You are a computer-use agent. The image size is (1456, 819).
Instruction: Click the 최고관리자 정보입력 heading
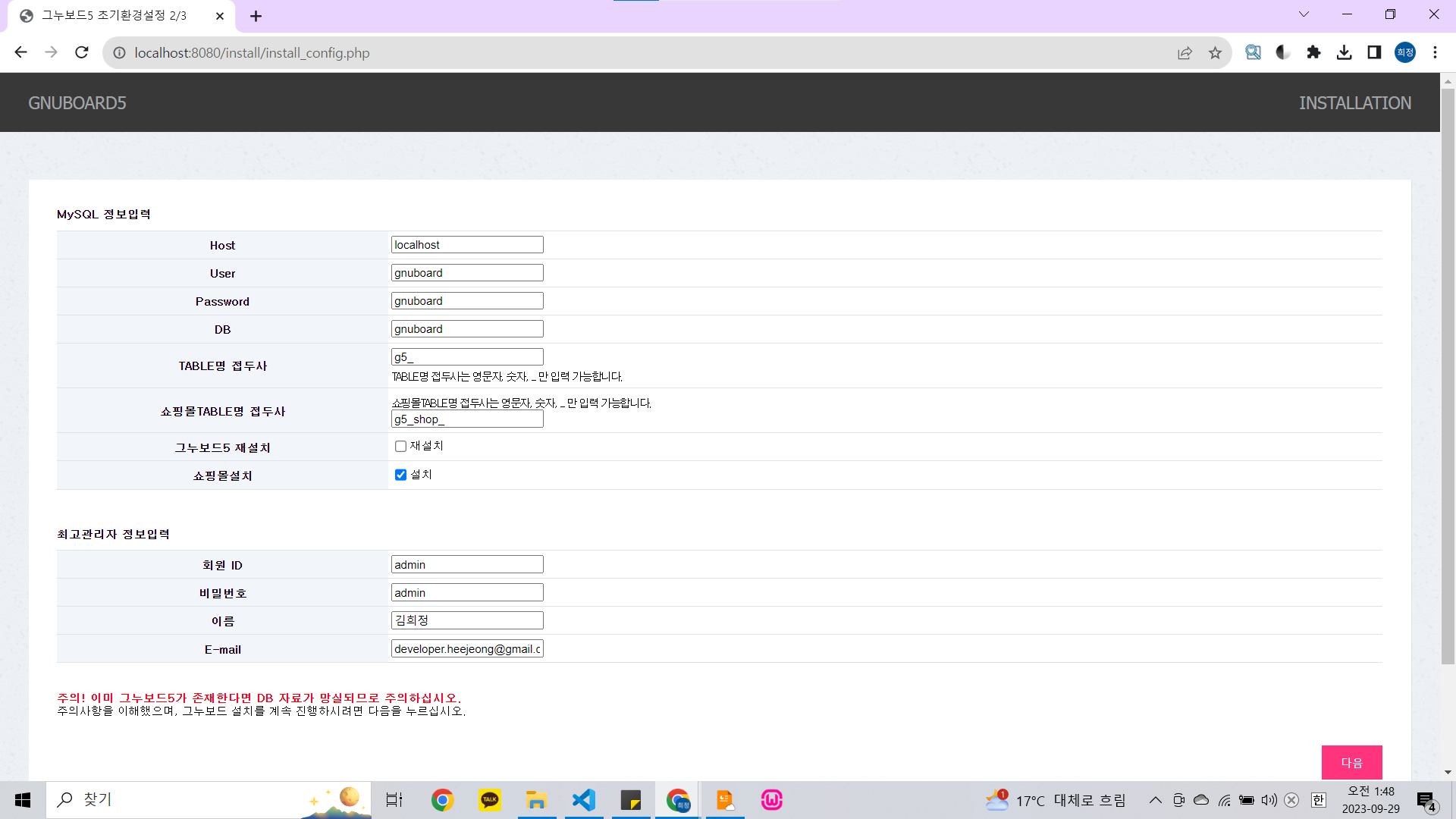pos(113,535)
